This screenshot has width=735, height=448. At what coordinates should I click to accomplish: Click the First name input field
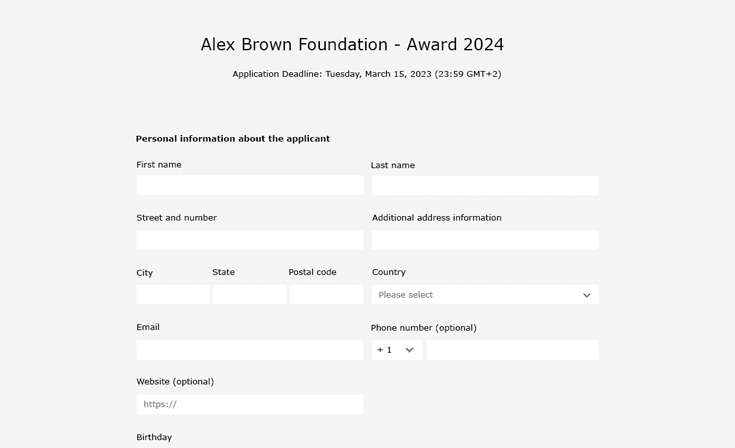click(x=250, y=185)
